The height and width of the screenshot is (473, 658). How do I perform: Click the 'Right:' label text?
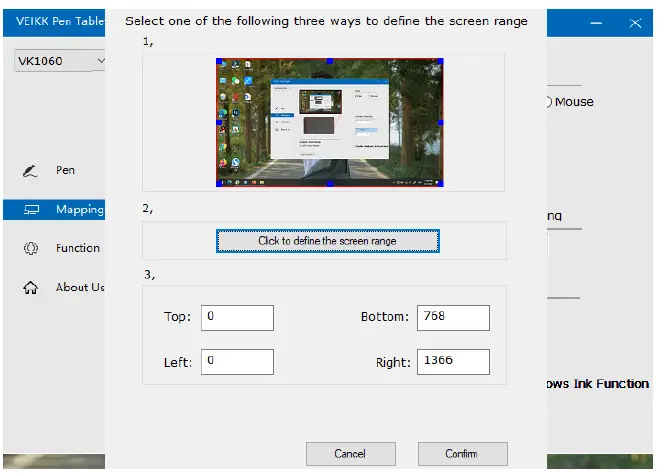coord(393,362)
